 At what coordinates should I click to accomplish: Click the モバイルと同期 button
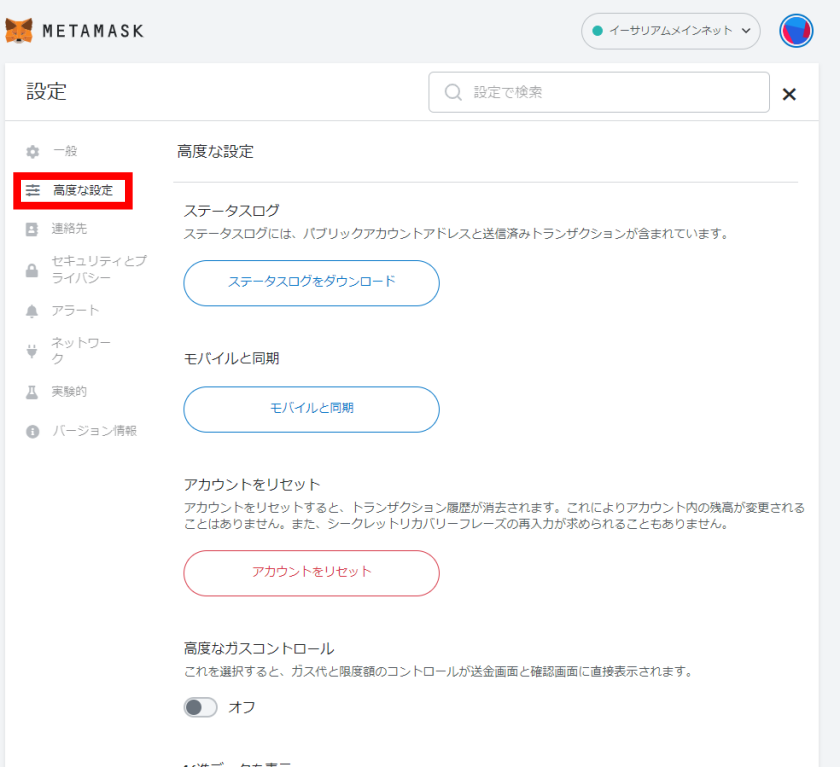[x=311, y=409]
